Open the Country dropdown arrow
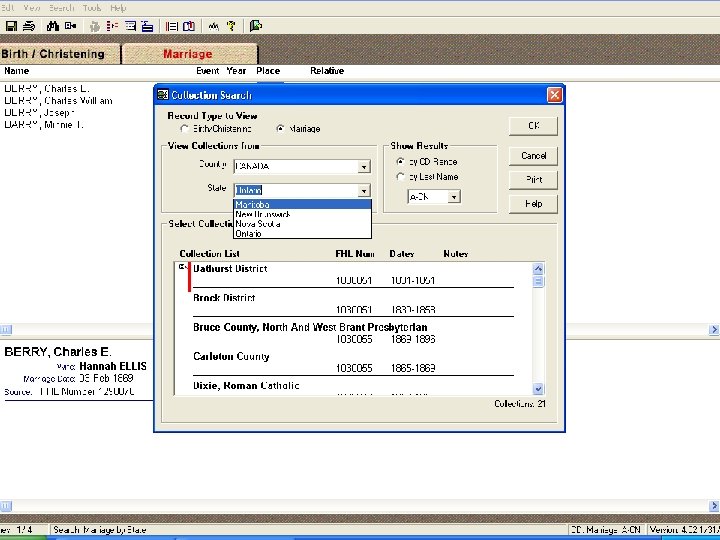The image size is (720, 540). click(364, 167)
